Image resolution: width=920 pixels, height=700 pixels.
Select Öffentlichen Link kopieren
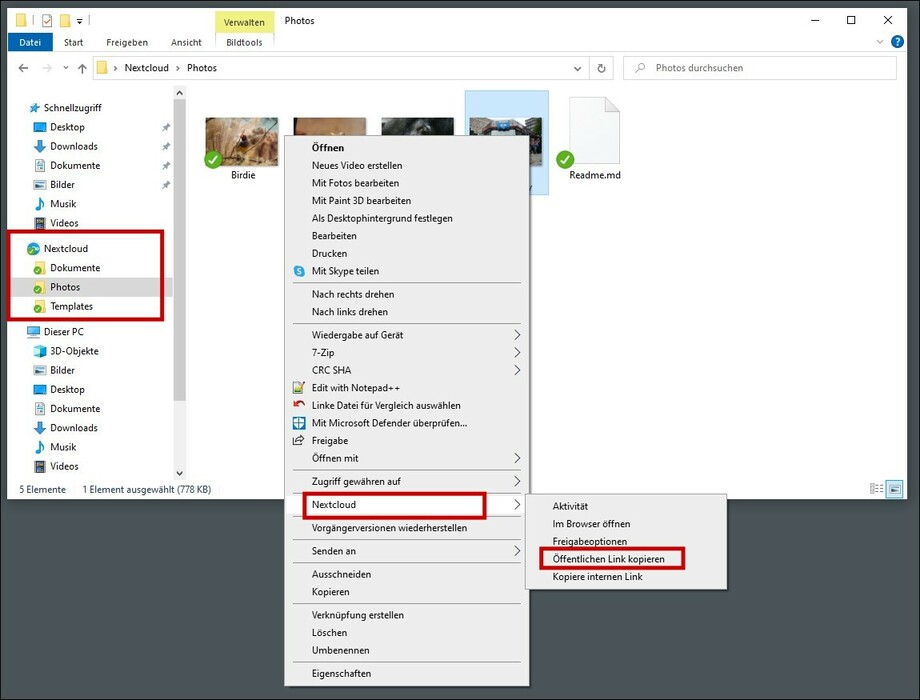tap(608, 559)
